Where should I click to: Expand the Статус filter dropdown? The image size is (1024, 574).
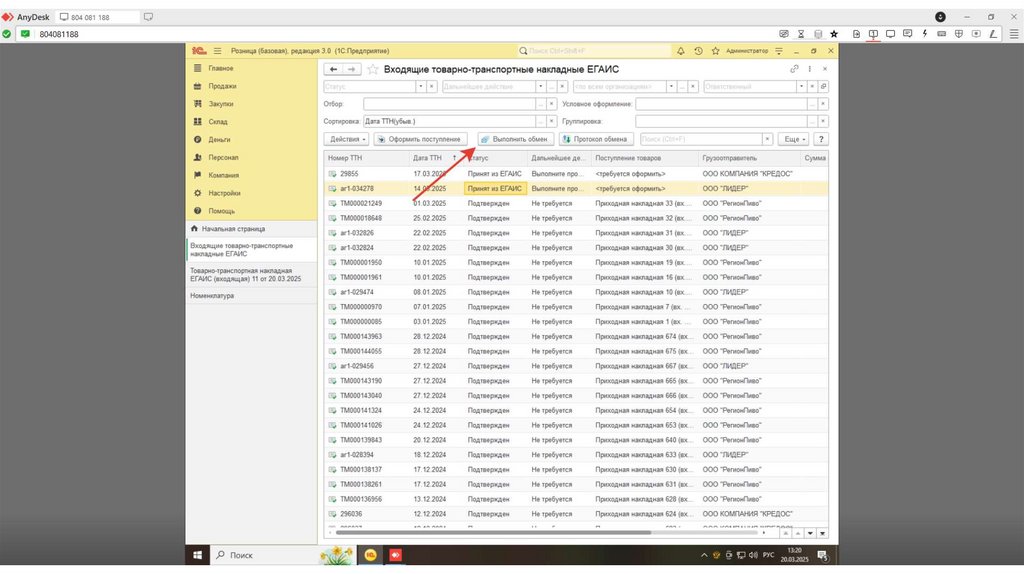(x=420, y=87)
